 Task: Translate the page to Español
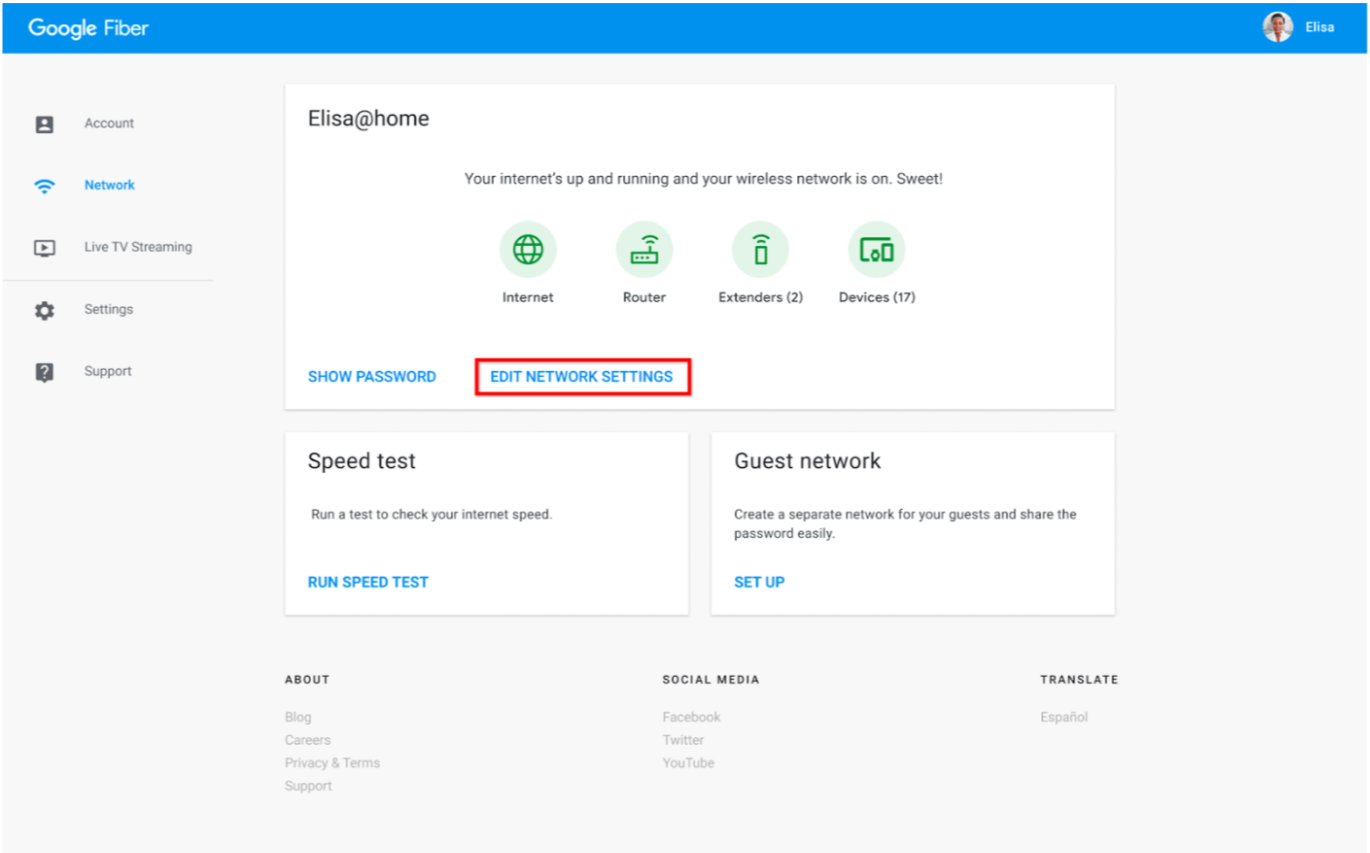click(1064, 716)
